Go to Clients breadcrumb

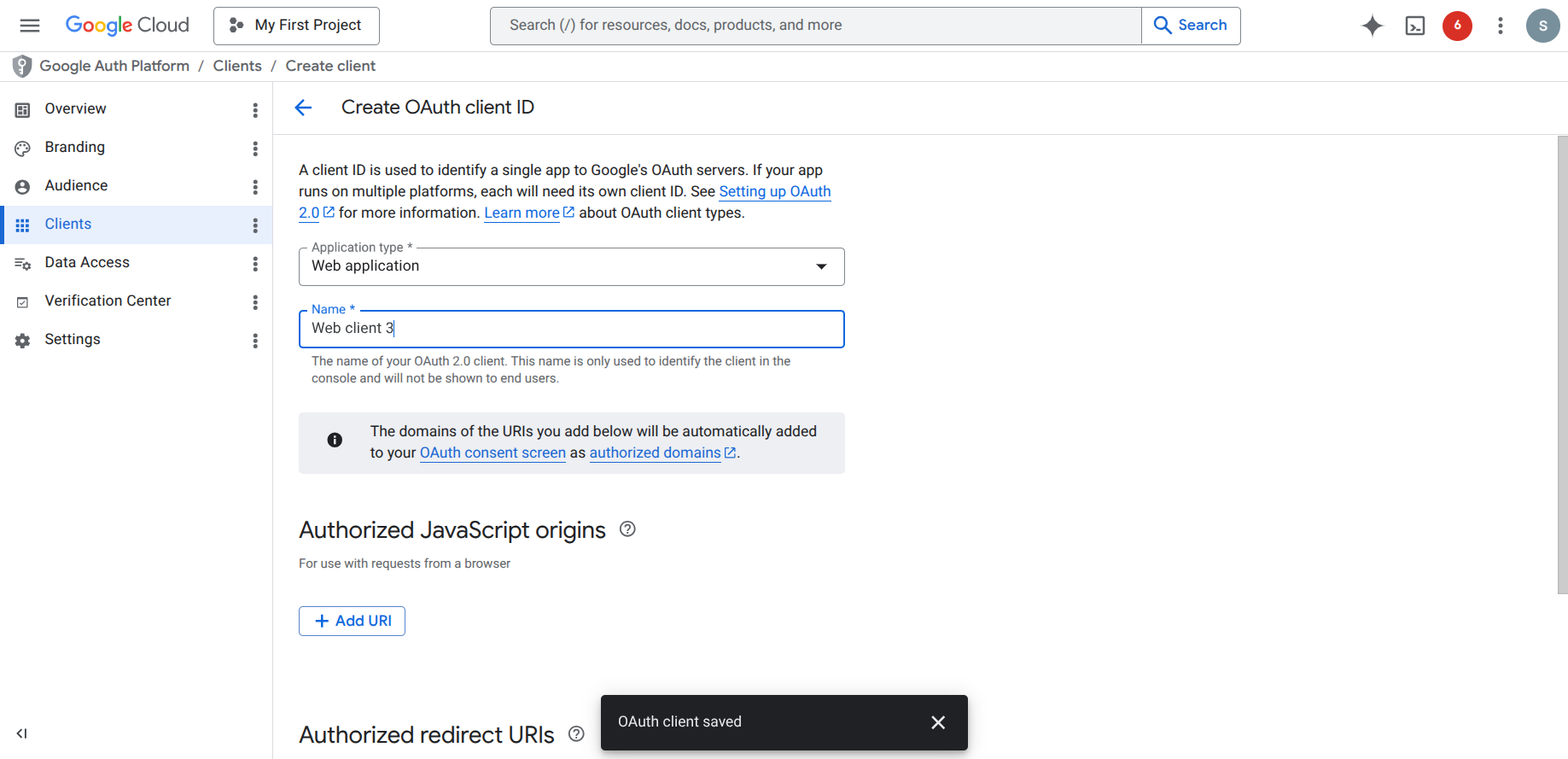(237, 66)
